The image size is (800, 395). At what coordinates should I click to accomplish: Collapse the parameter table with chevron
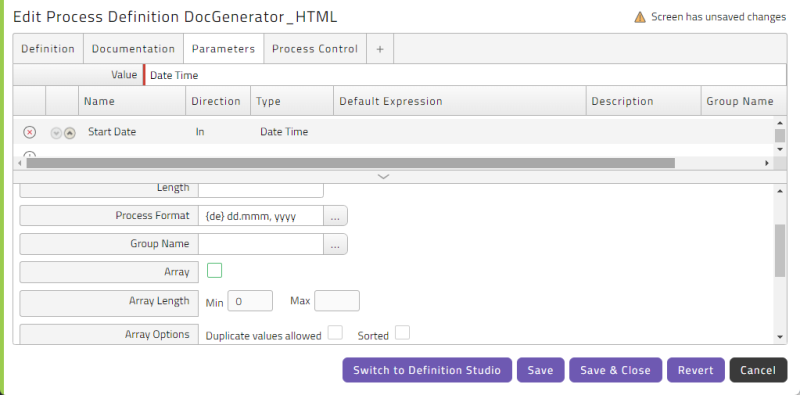pos(383,177)
